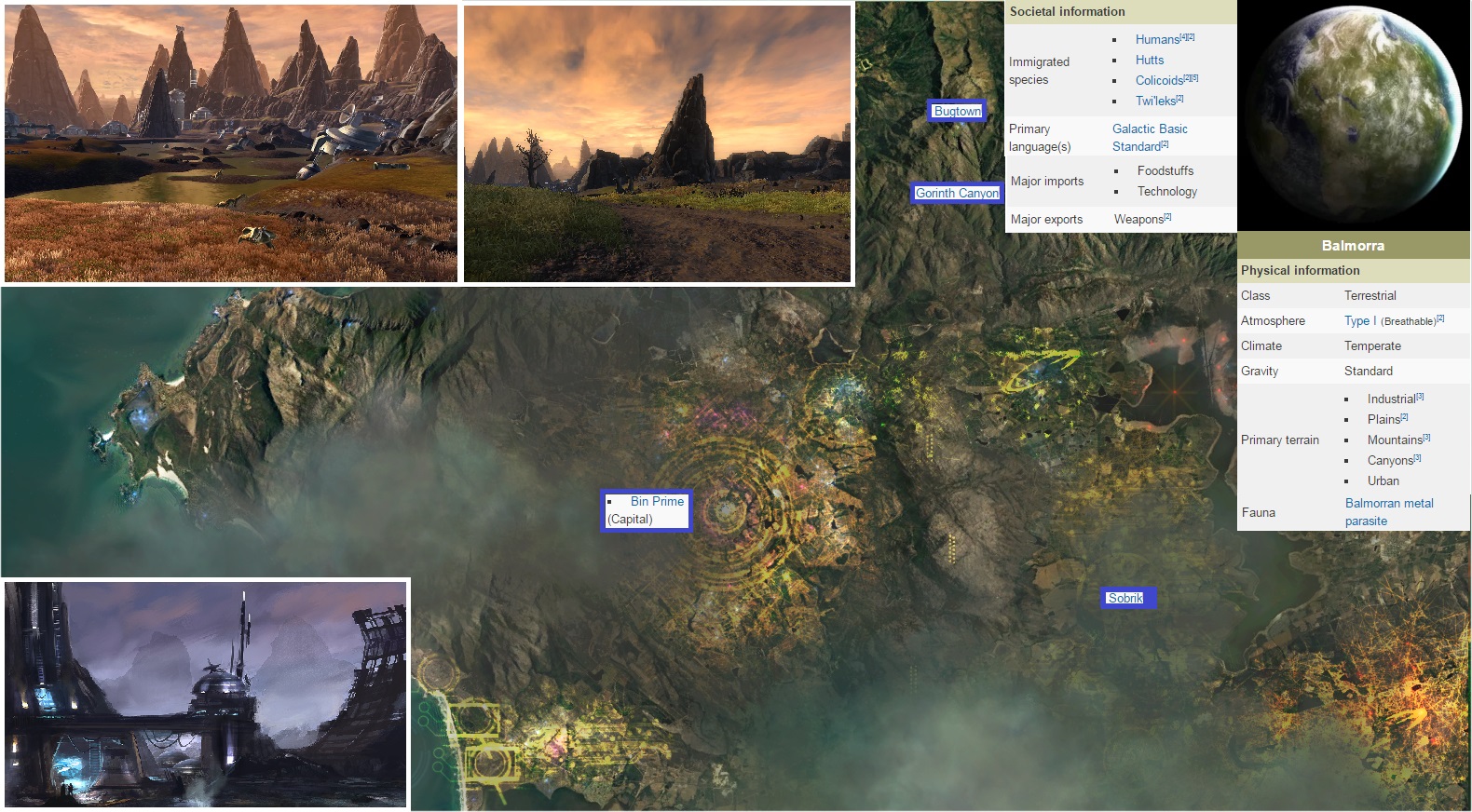Open the dark industrial concept art image

click(x=206, y=694)
